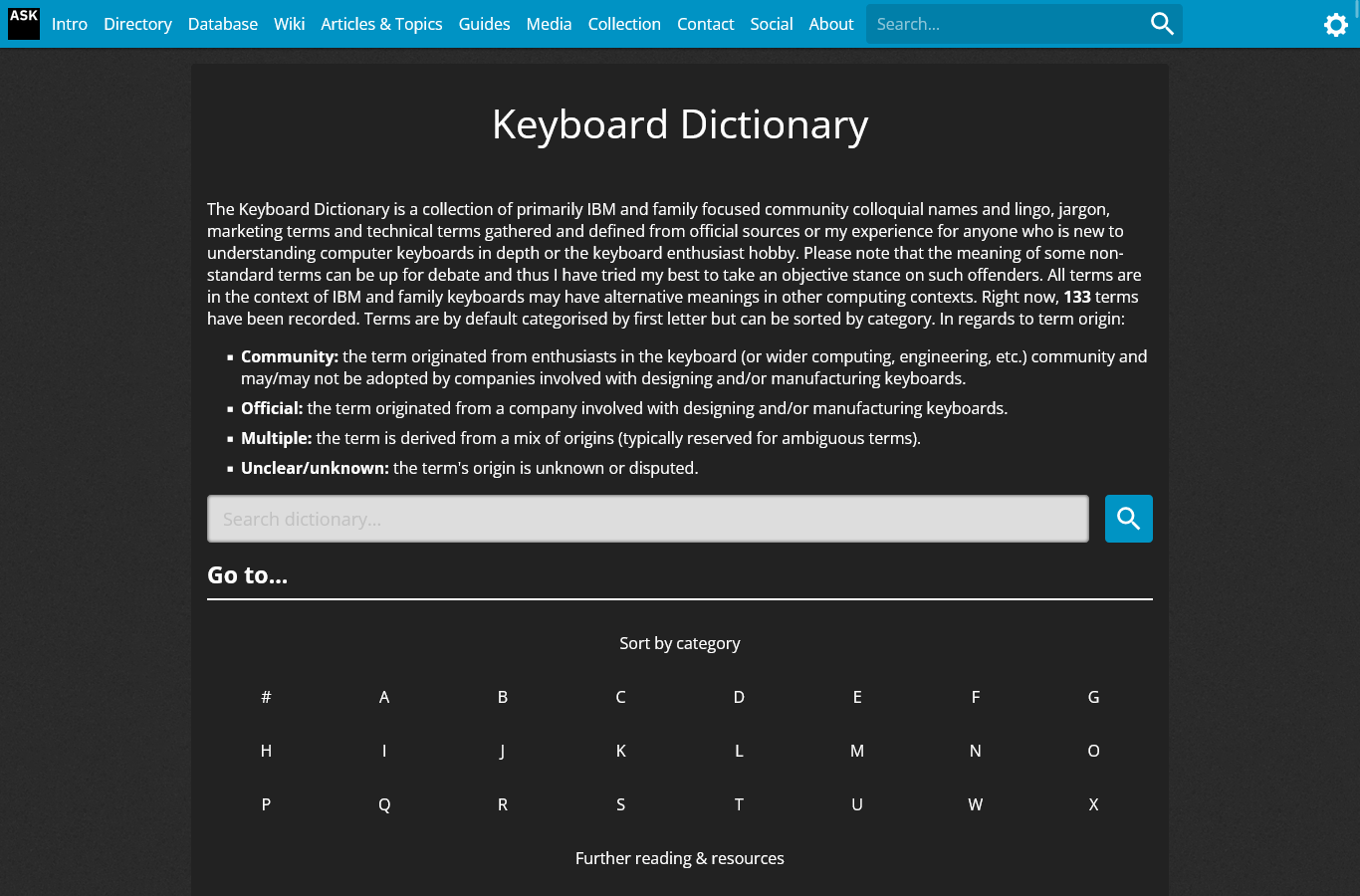Open the Guides menu item

click(484, 24)
